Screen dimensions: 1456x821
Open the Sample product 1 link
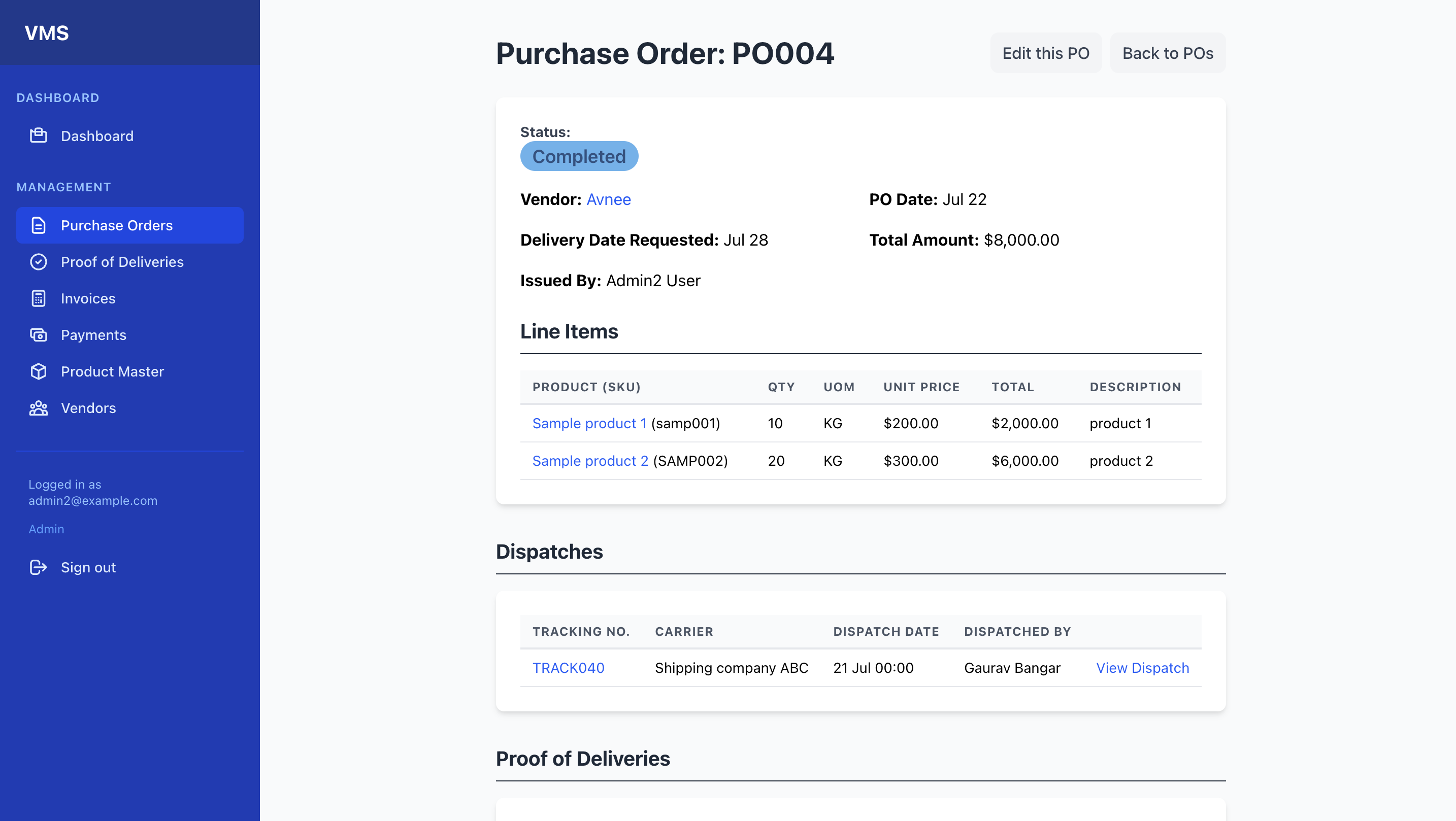click(x=589, y=423)
